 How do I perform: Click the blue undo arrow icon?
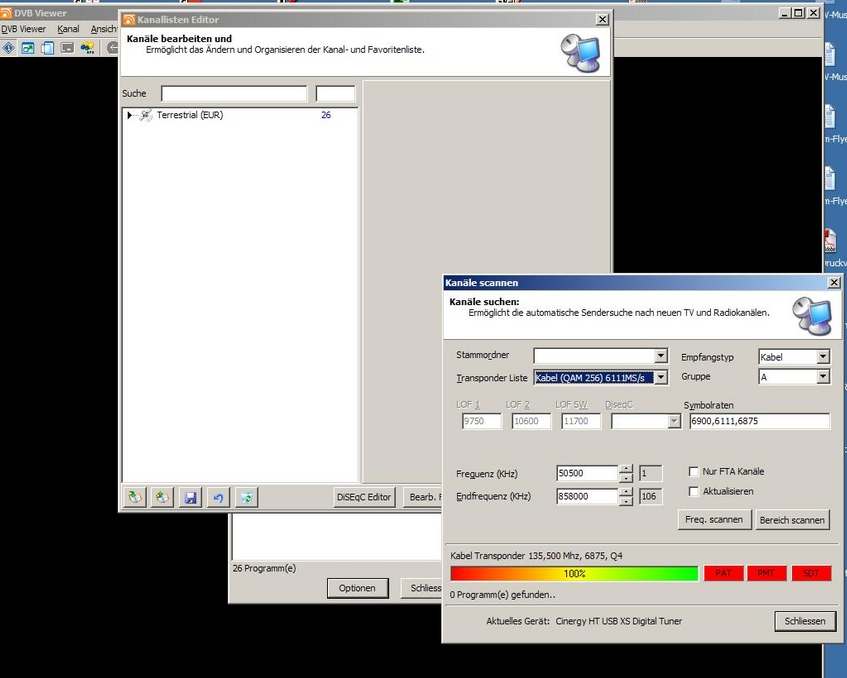coord(218,497)
